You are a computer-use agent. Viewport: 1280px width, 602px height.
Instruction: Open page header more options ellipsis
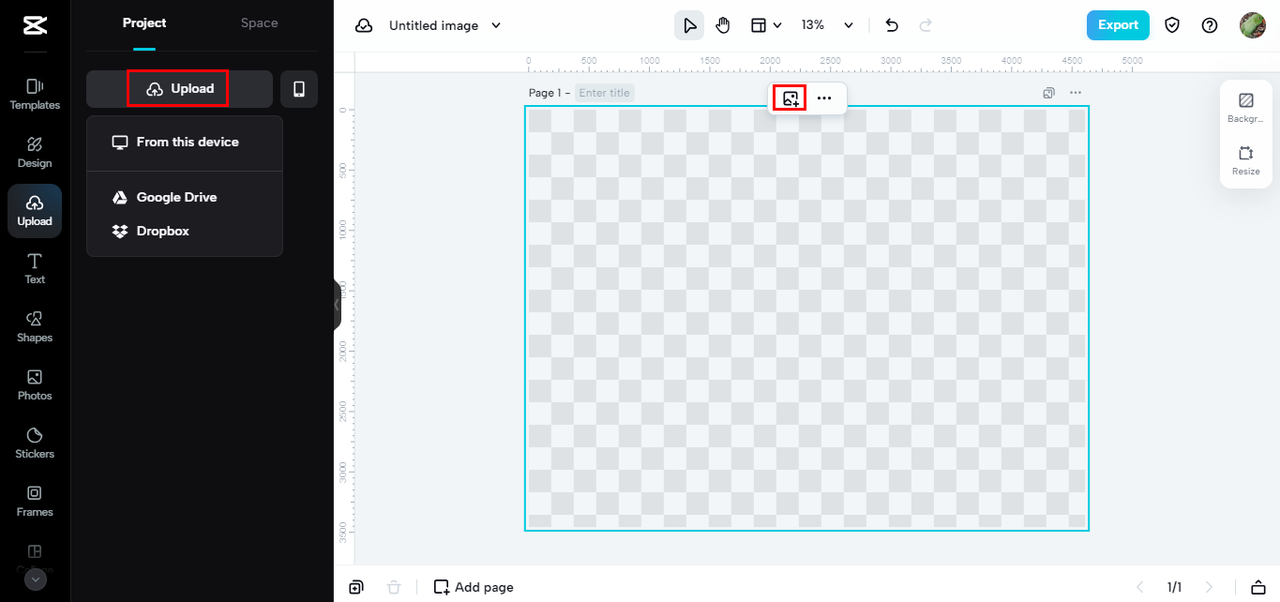[x=1075, y=93]
